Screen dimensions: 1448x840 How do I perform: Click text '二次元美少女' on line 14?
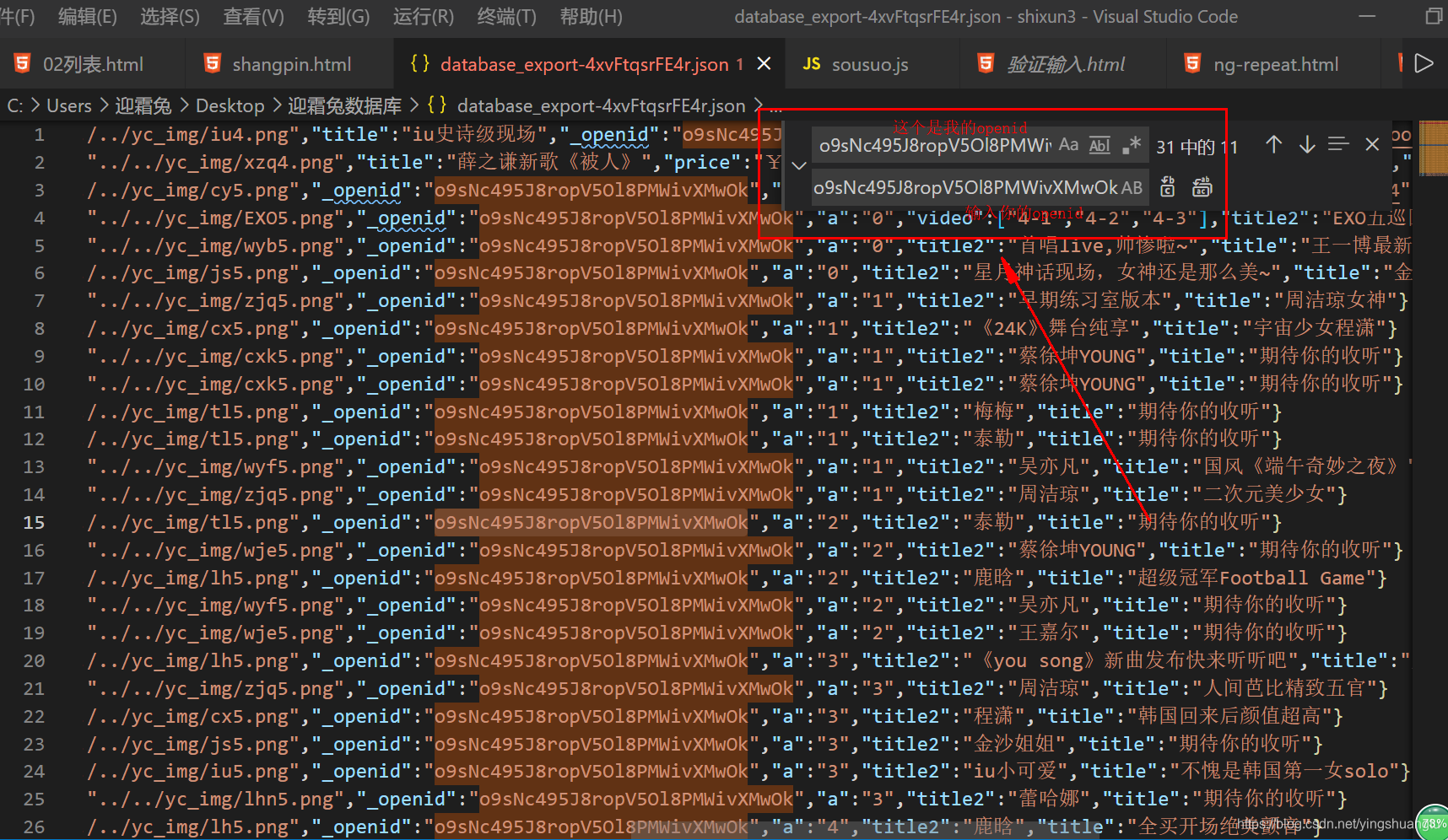coord(1264,495)
